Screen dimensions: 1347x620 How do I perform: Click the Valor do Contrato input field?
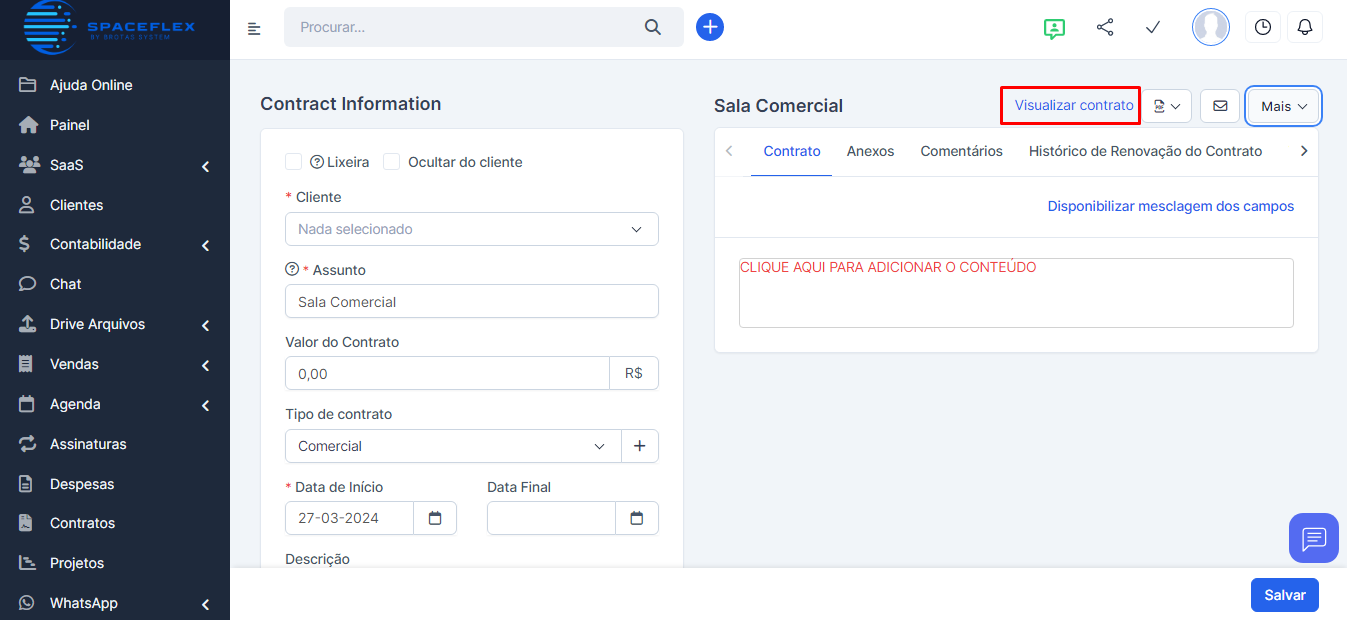pos(447,374)
